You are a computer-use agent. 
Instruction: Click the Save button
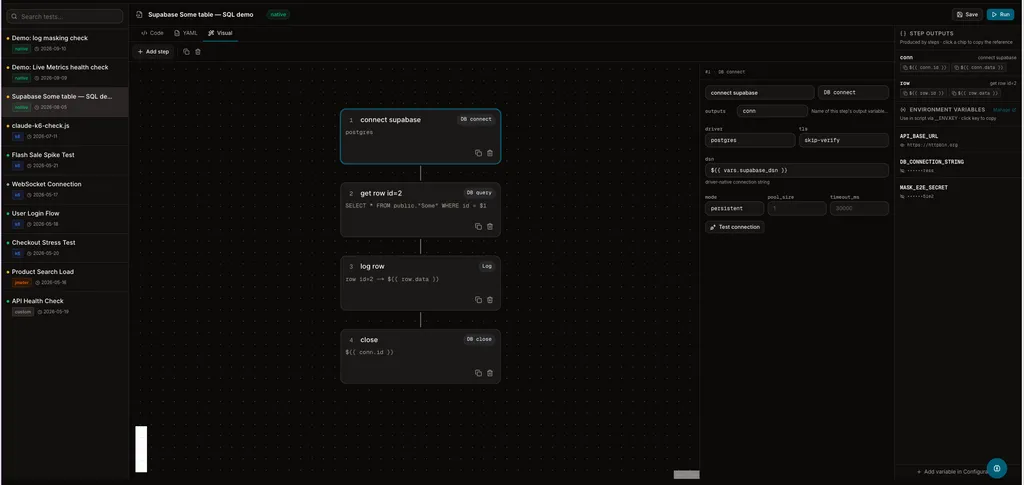coord(967,14)
